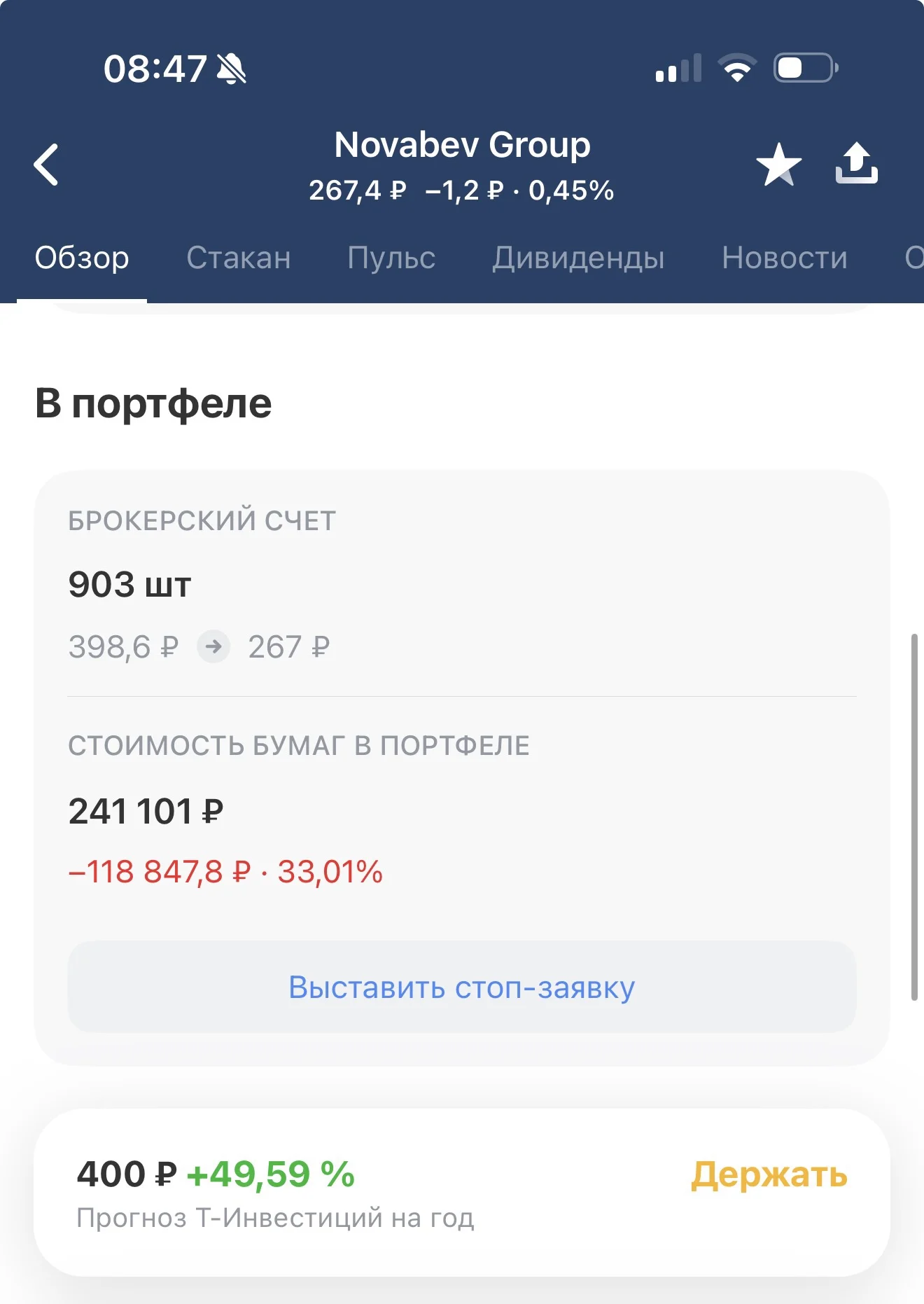Tap the back arrow icon
Screen dimensions: 924x1304
[46, 165]
